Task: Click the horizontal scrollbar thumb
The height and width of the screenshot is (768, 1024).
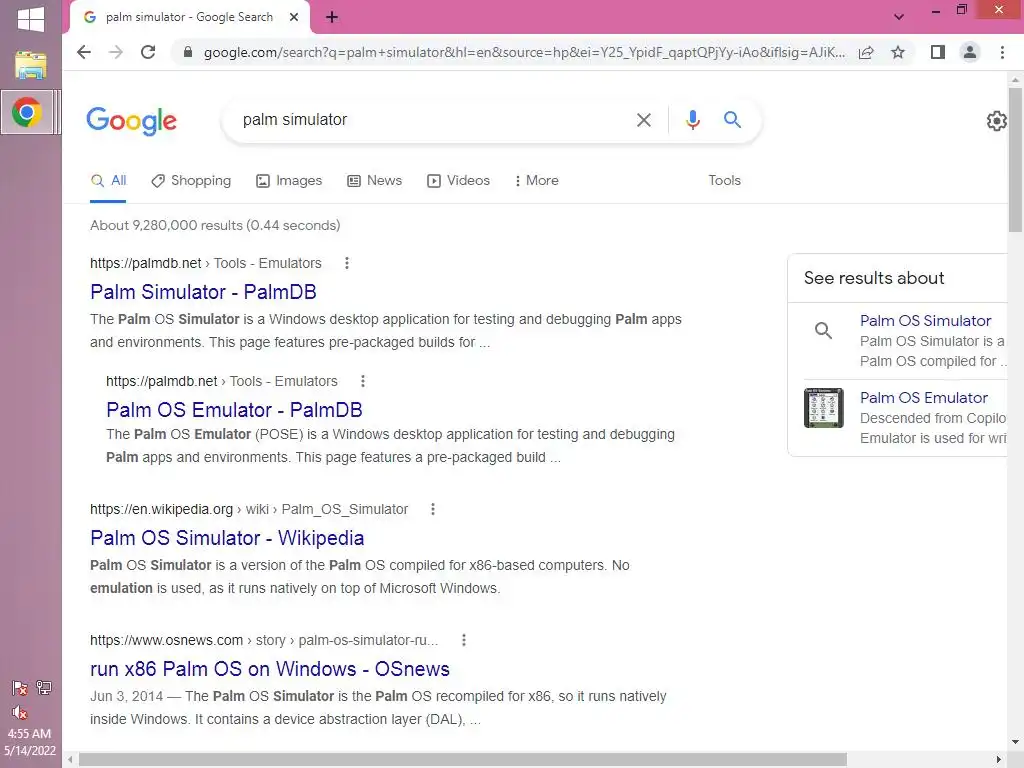Action: 462,760
